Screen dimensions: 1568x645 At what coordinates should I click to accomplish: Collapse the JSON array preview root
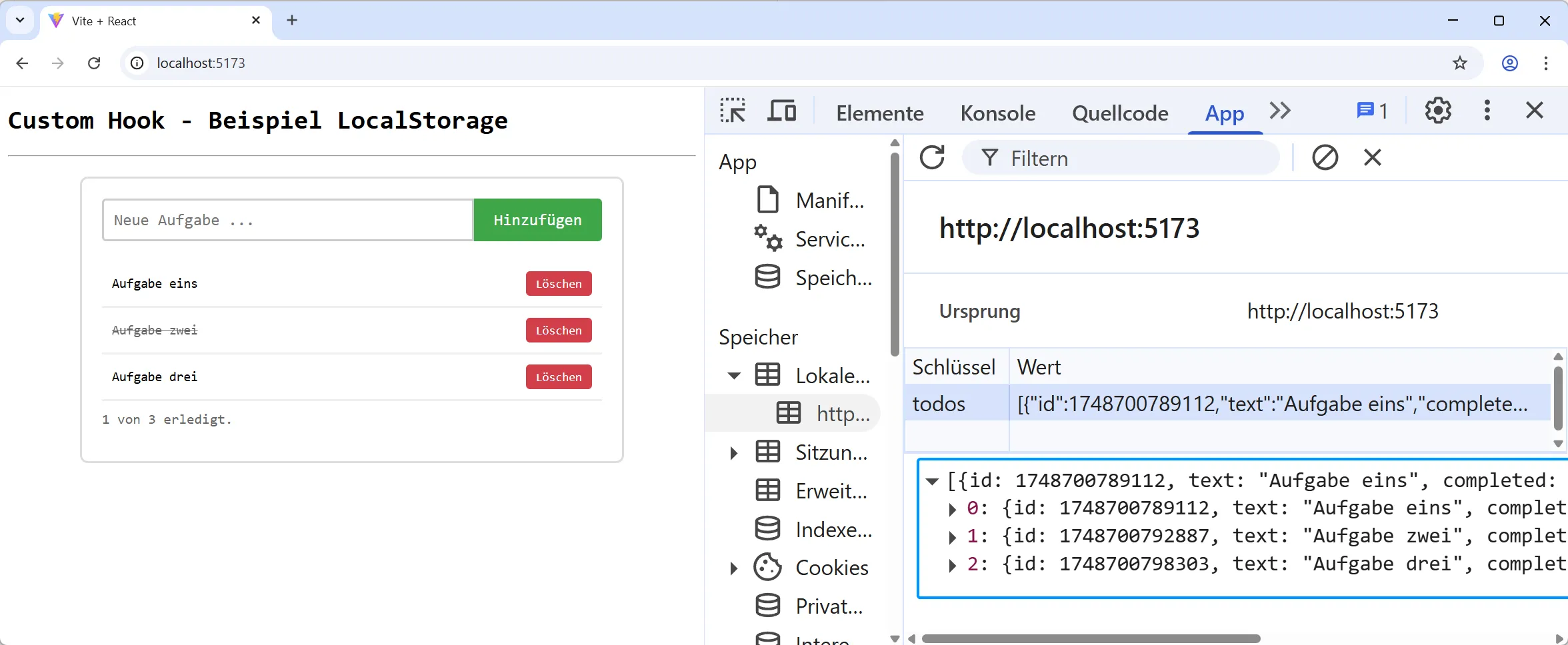coord(932,481)
